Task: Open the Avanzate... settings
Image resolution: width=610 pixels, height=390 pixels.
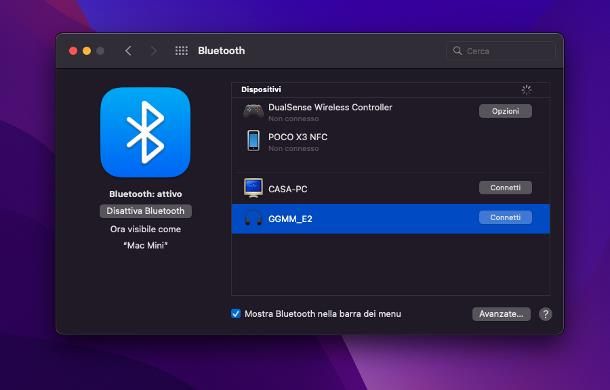Action: click(x=501, y=314)
